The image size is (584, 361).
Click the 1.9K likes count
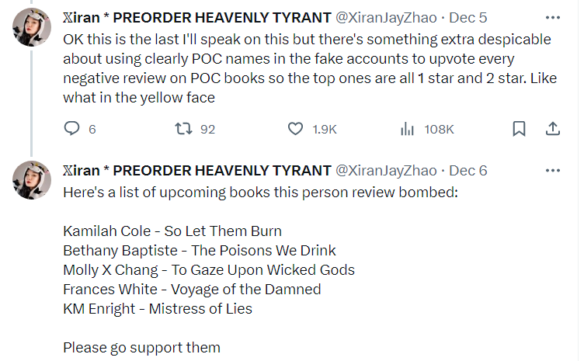point(324,129)
